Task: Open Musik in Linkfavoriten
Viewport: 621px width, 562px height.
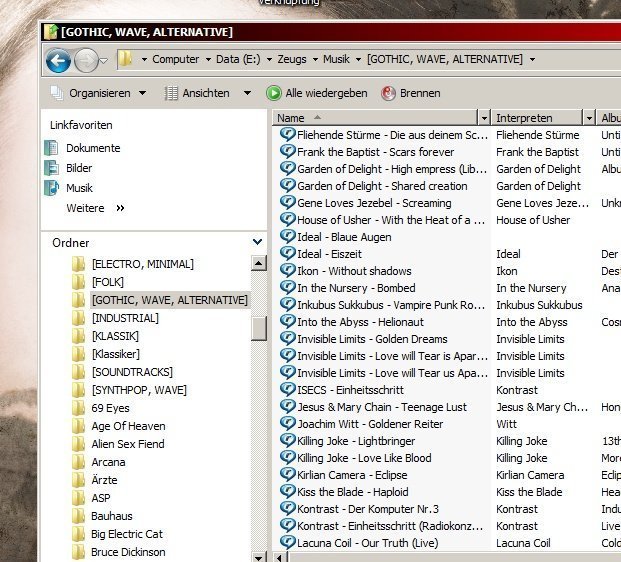Action: (x=79, y=188)
